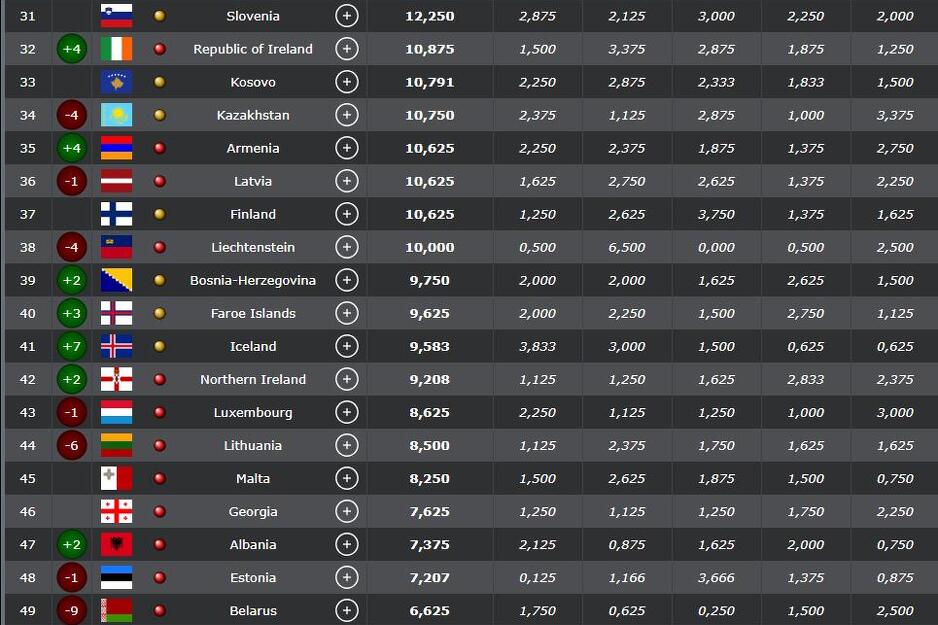The height and width of the screenshot is (625, 938).
Task: Click the Albania flag icon
Action: coord(116,544)
